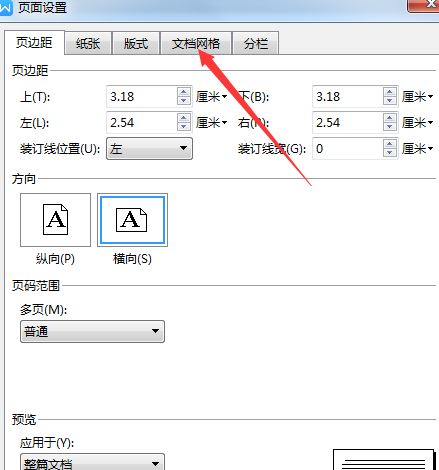Switch to the 纸张 tab

click(x=88, y=43)
